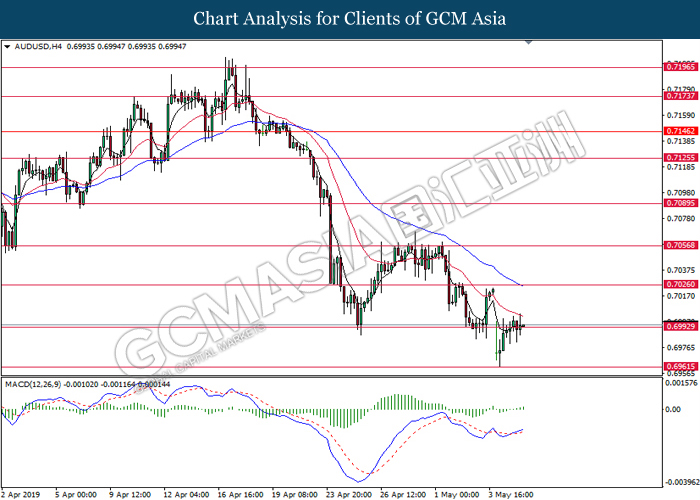Click the triangle icon beside AUDUSD,H4
This screenshot has width=700, height=500.
coord(8,46)
